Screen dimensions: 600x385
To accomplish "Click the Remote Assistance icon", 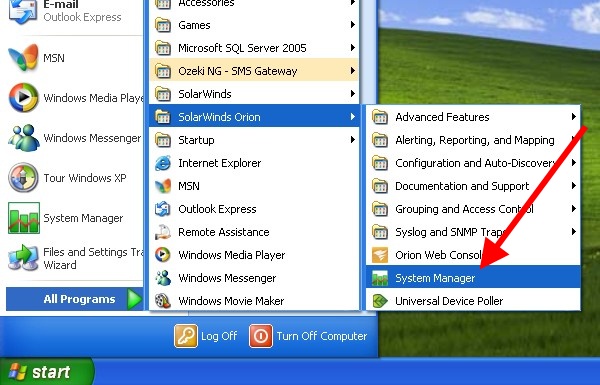I will (x=163, y=232).
